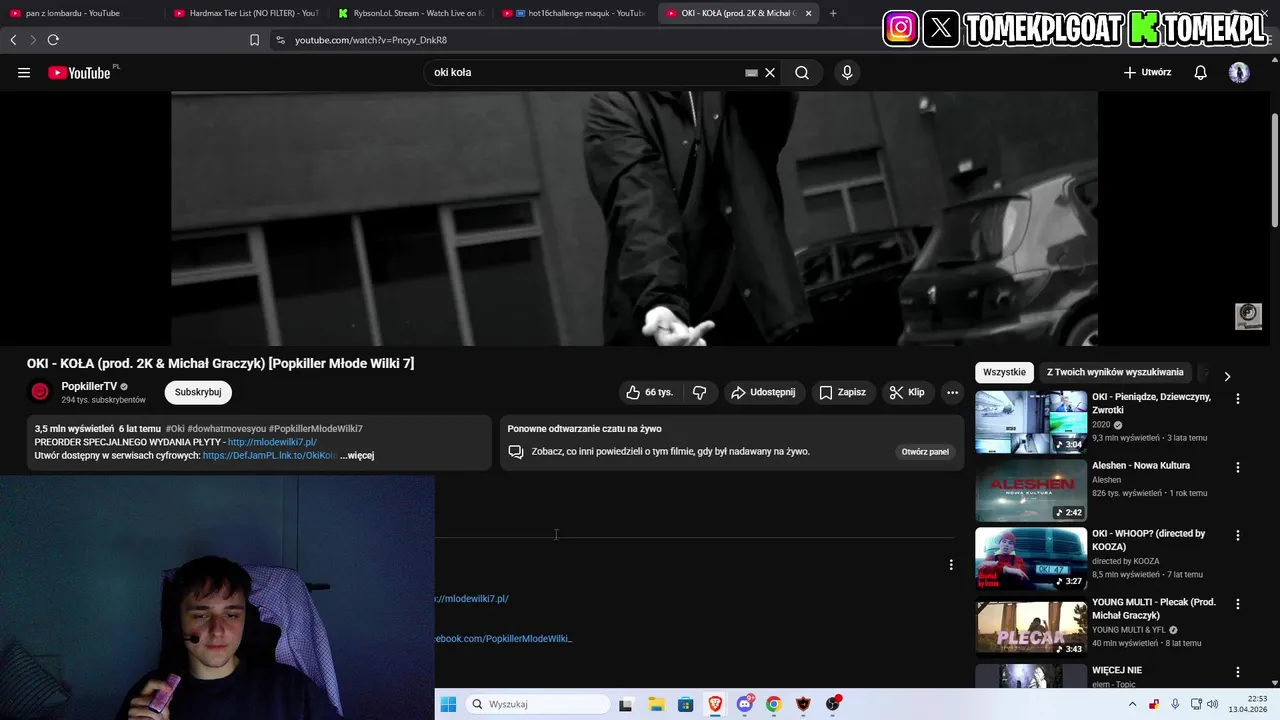The height and width of the screenshot is (720, 1280).
Task: Open PopkillerTV channel name link
Action: pyautogui.click(x=89, y=386)
